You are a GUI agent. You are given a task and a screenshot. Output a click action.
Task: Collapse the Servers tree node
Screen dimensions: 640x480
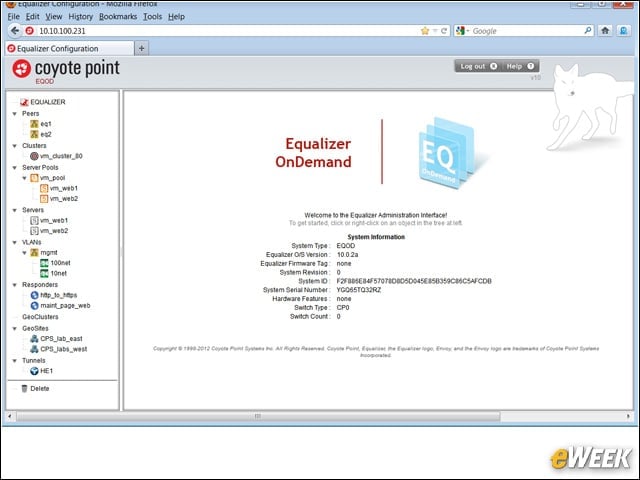click(x=15, y=210)
